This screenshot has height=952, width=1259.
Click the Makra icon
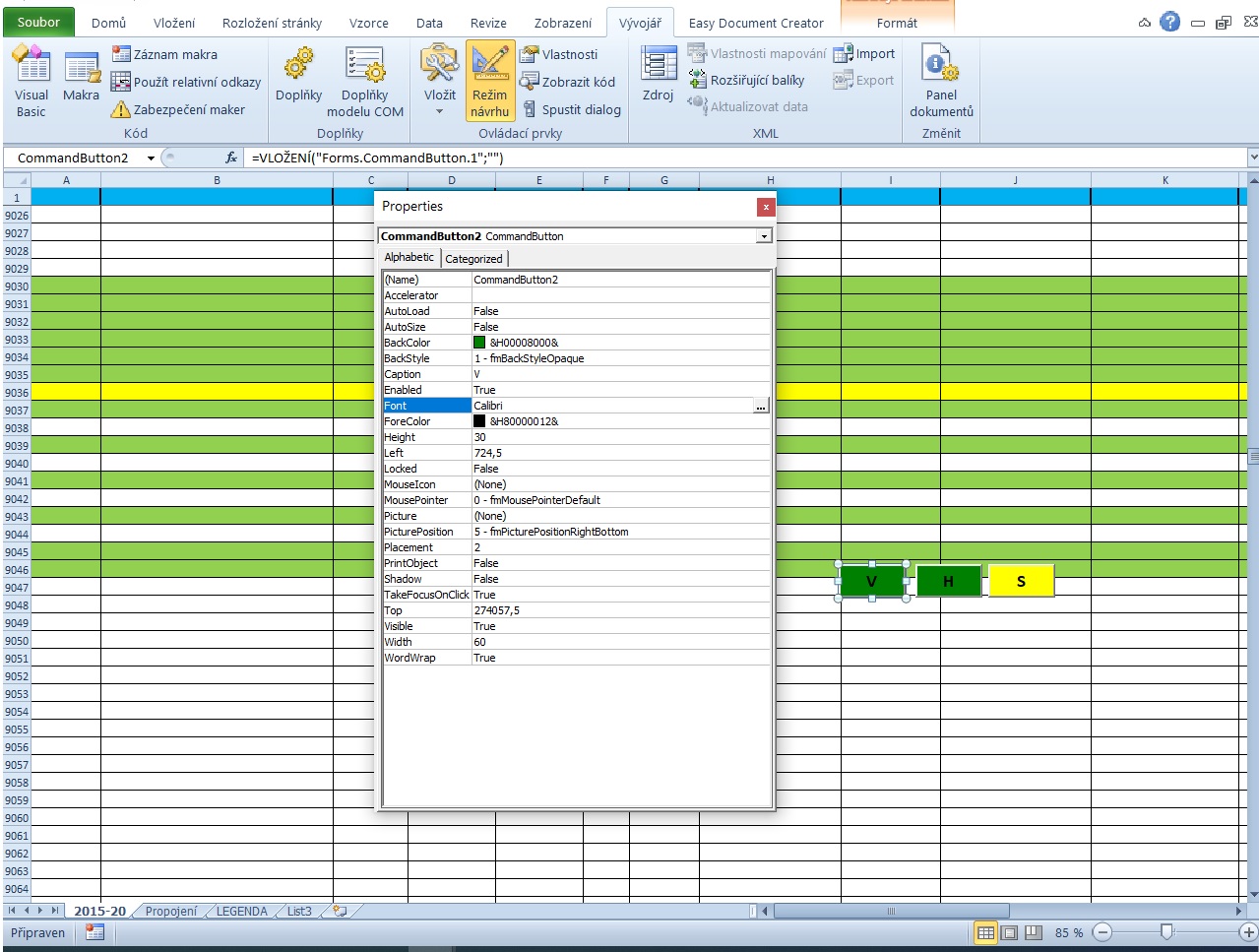81,79
